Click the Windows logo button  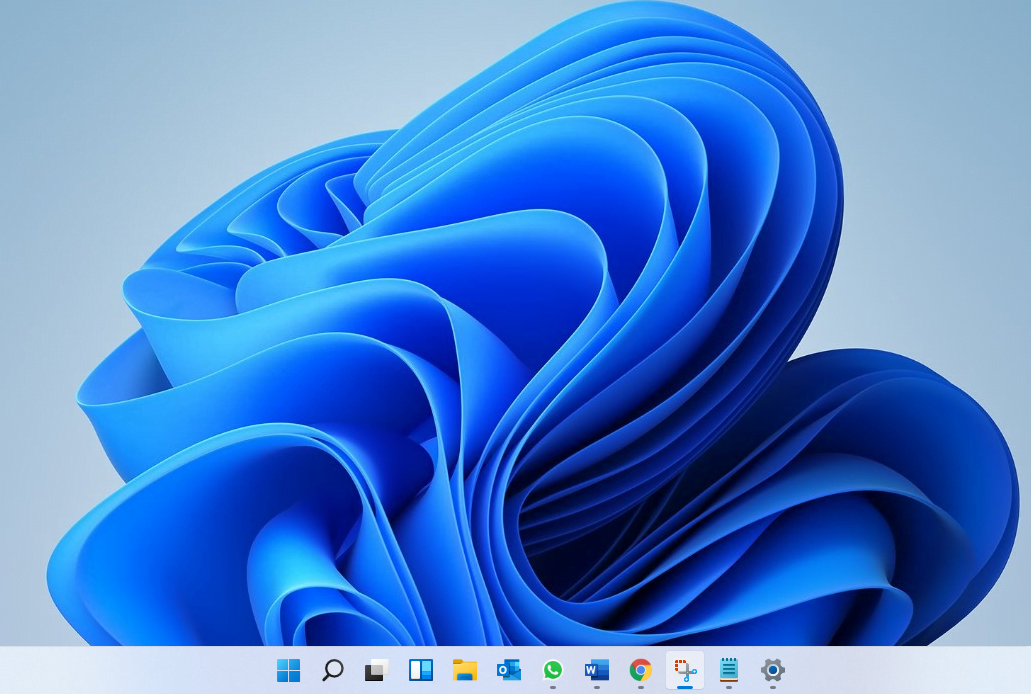[x=288, y=671]
